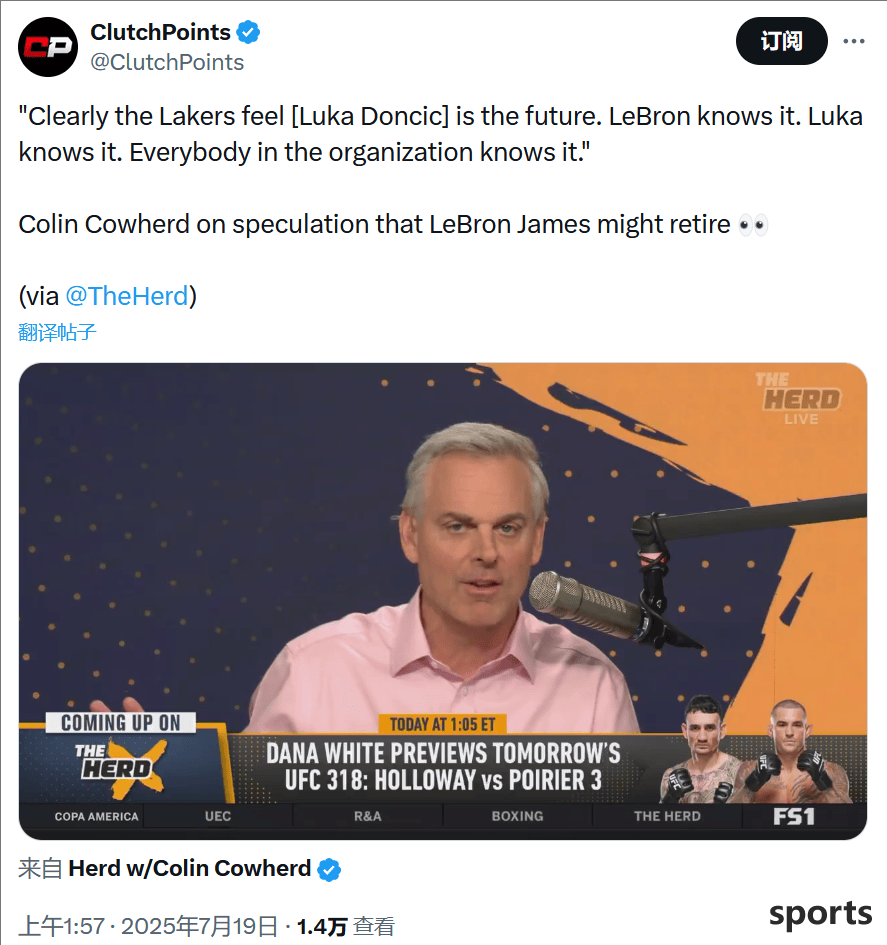View the 1.4万 查看 view count

[345, 926]
